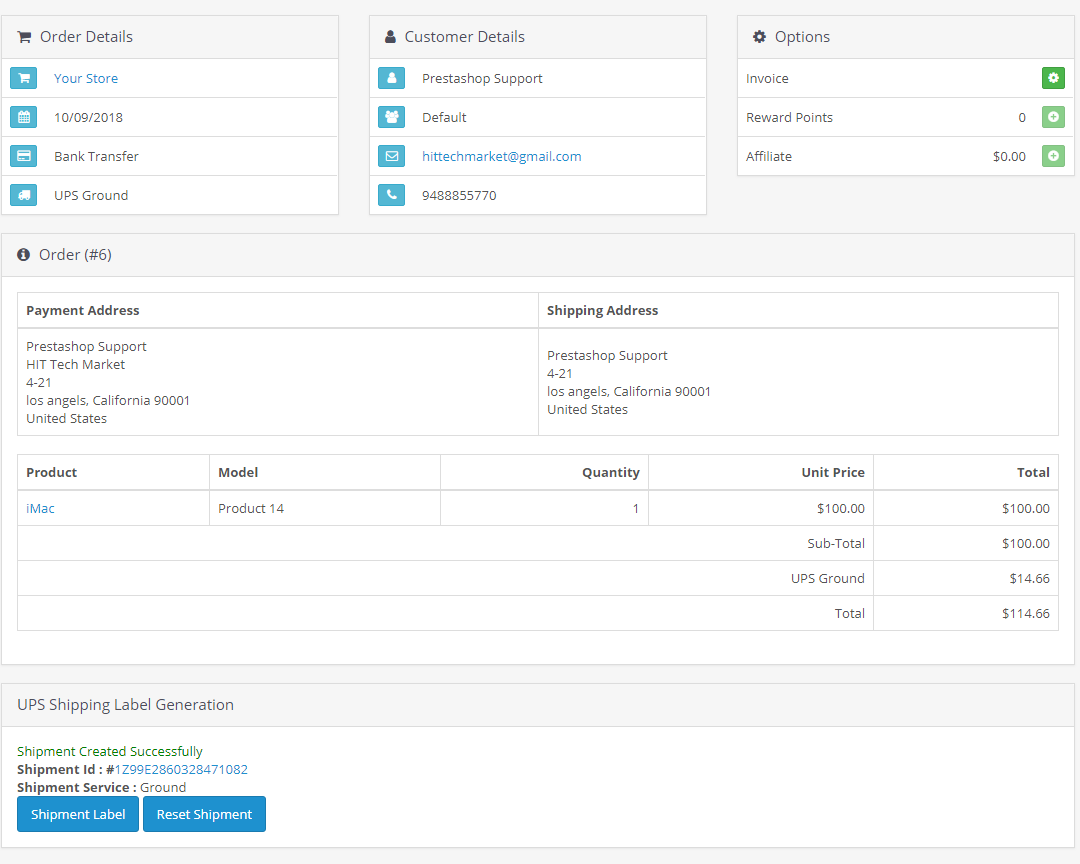
Task: Select the Reward Points label
Action: pyautogui.click(x=789, y=118)
